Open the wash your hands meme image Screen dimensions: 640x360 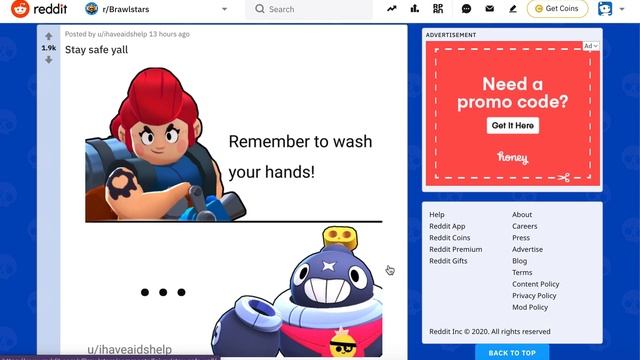tap(233, 211)
